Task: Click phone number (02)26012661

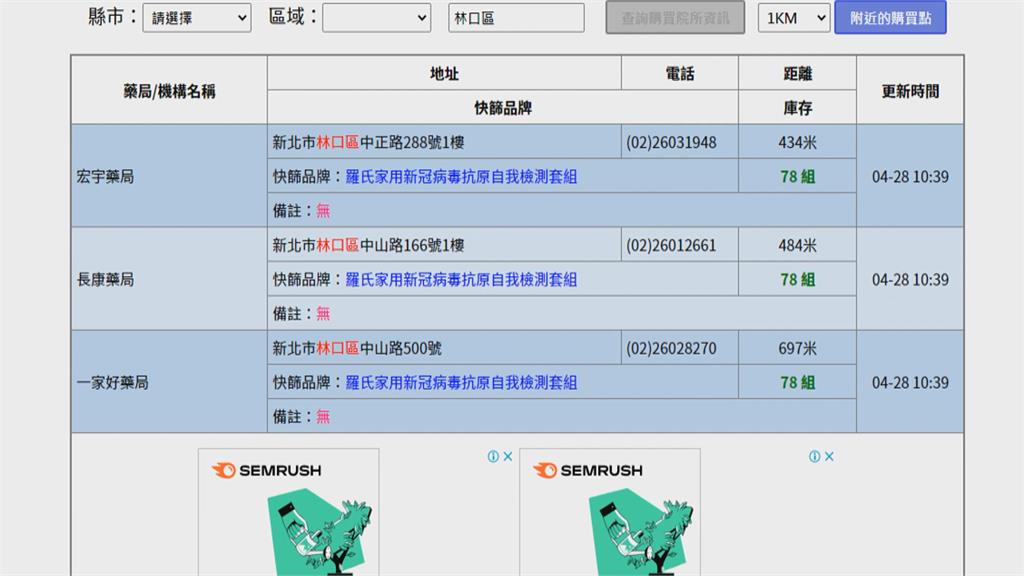Action: click(671, 246)
